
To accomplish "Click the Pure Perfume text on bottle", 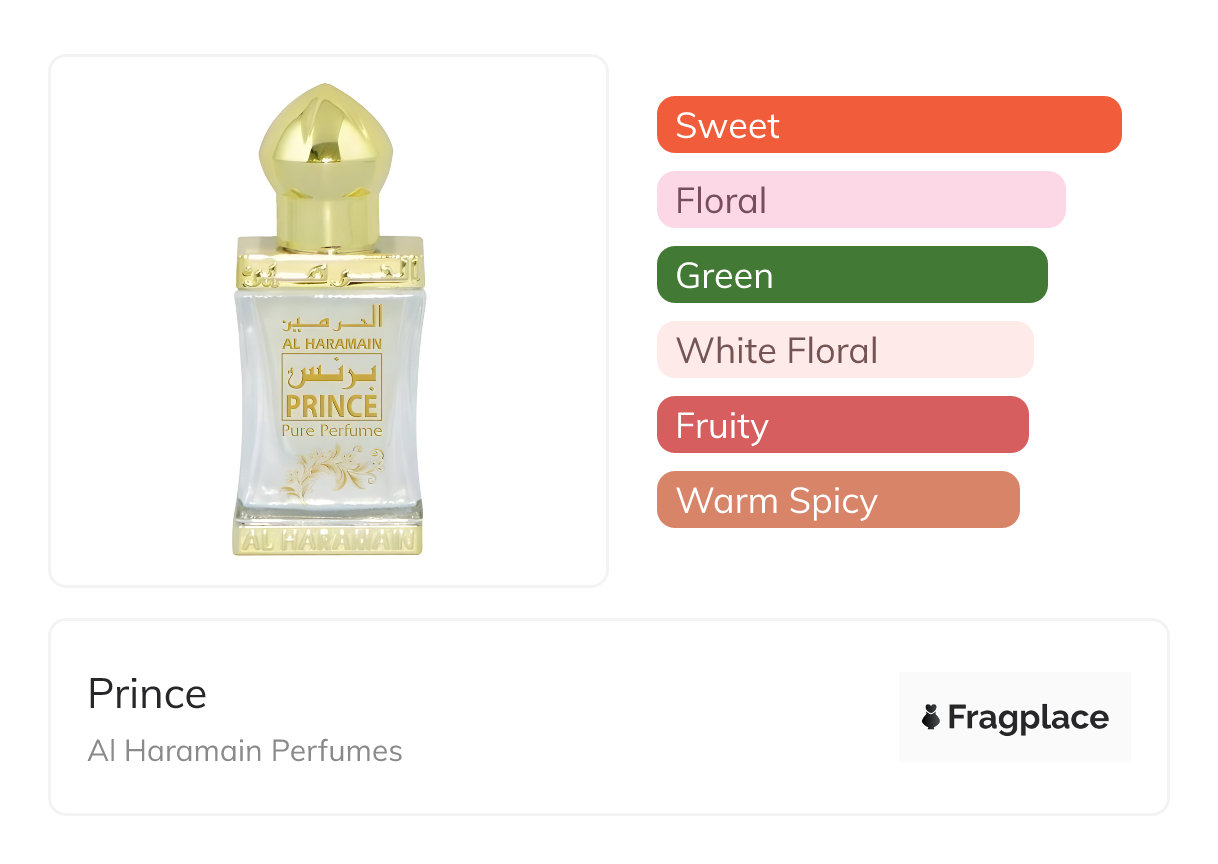I will click(331, 431).
